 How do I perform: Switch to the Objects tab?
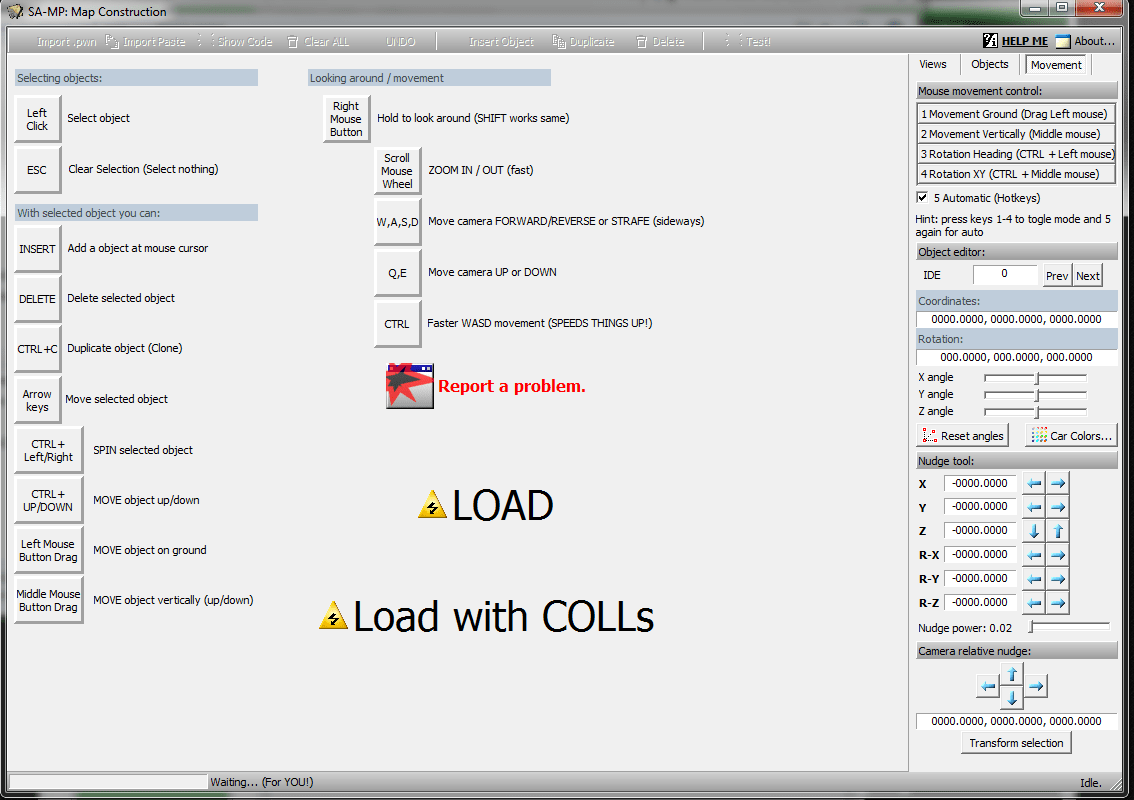coord(989,64)
